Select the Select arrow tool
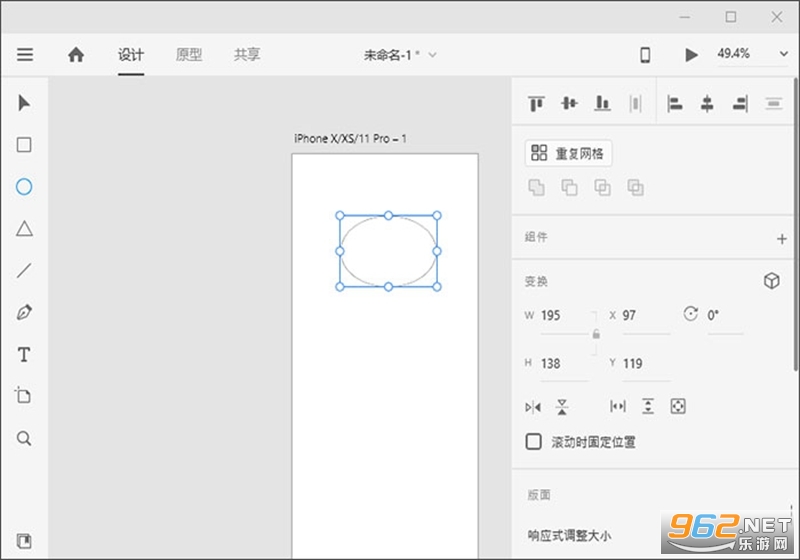 24,103
